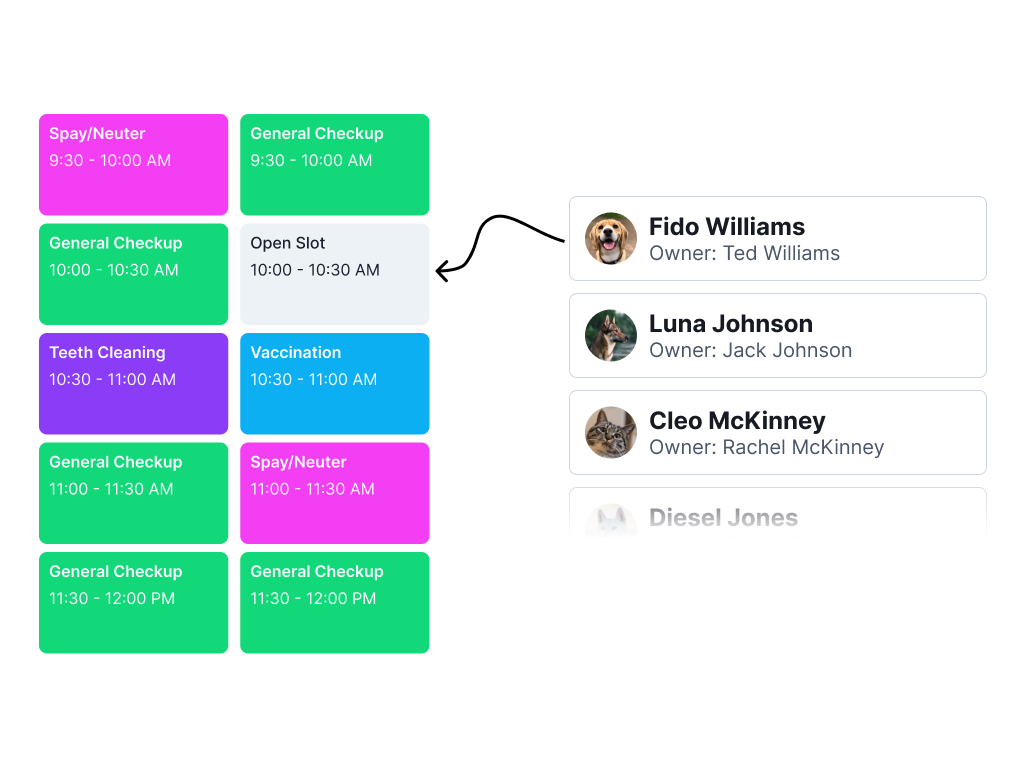This screenshot has height=768, width=1024.
Task: Select the Cleo McKinney patient name
Action: click(737, 421)
